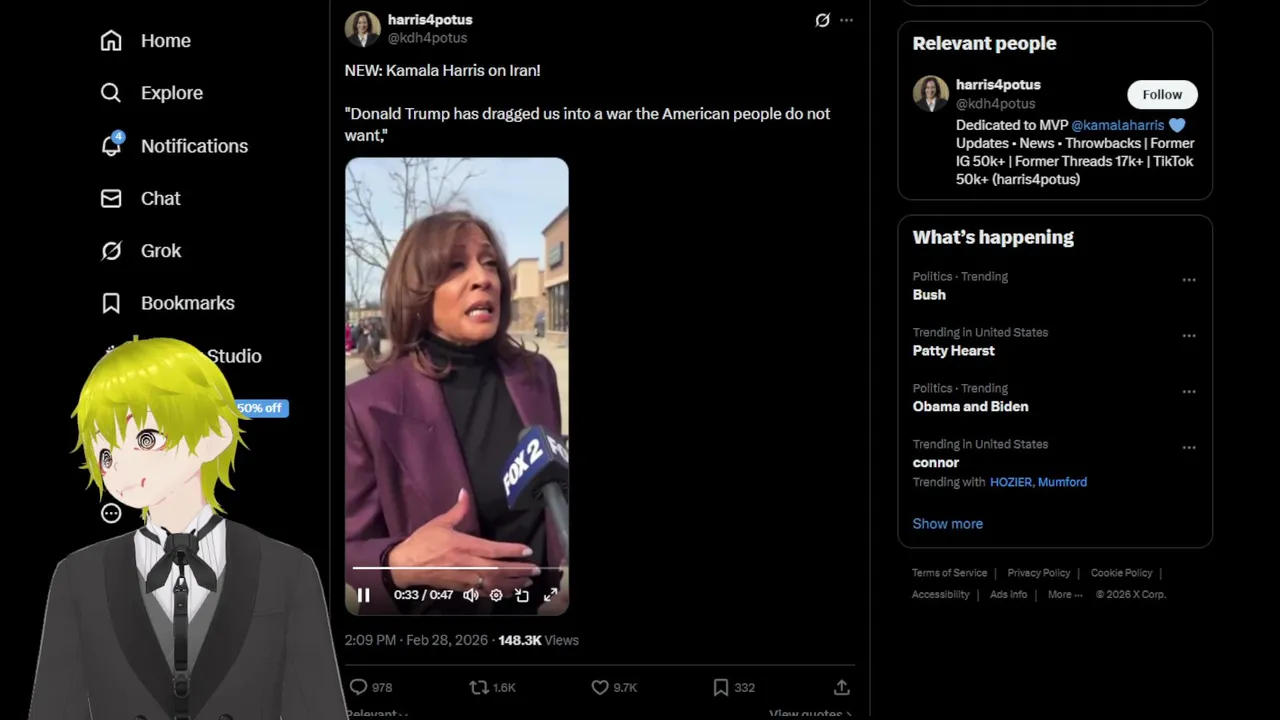Click the HOZIER link

(x=1011, y=482)
